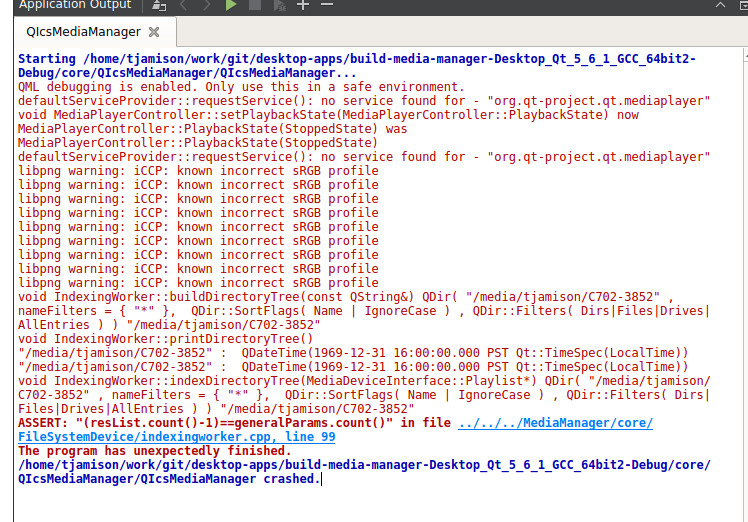Click the 'void IndexingWorker::buildDirectoryTree' line
Image resolution: width=748 pixels, height=522 pixels.
pos(346,297)
